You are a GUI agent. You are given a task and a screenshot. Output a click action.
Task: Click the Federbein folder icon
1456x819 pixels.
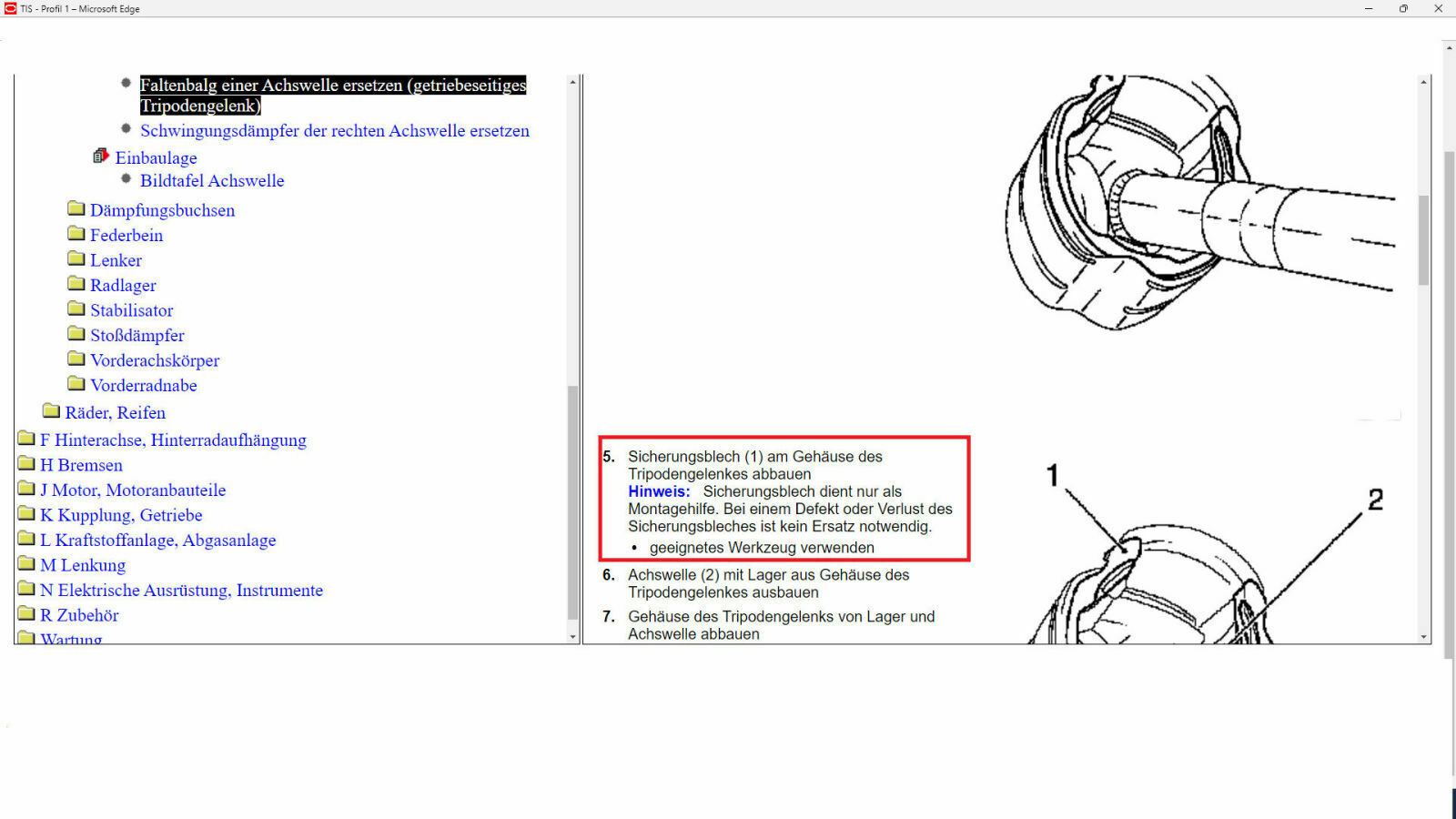(76, 234)
